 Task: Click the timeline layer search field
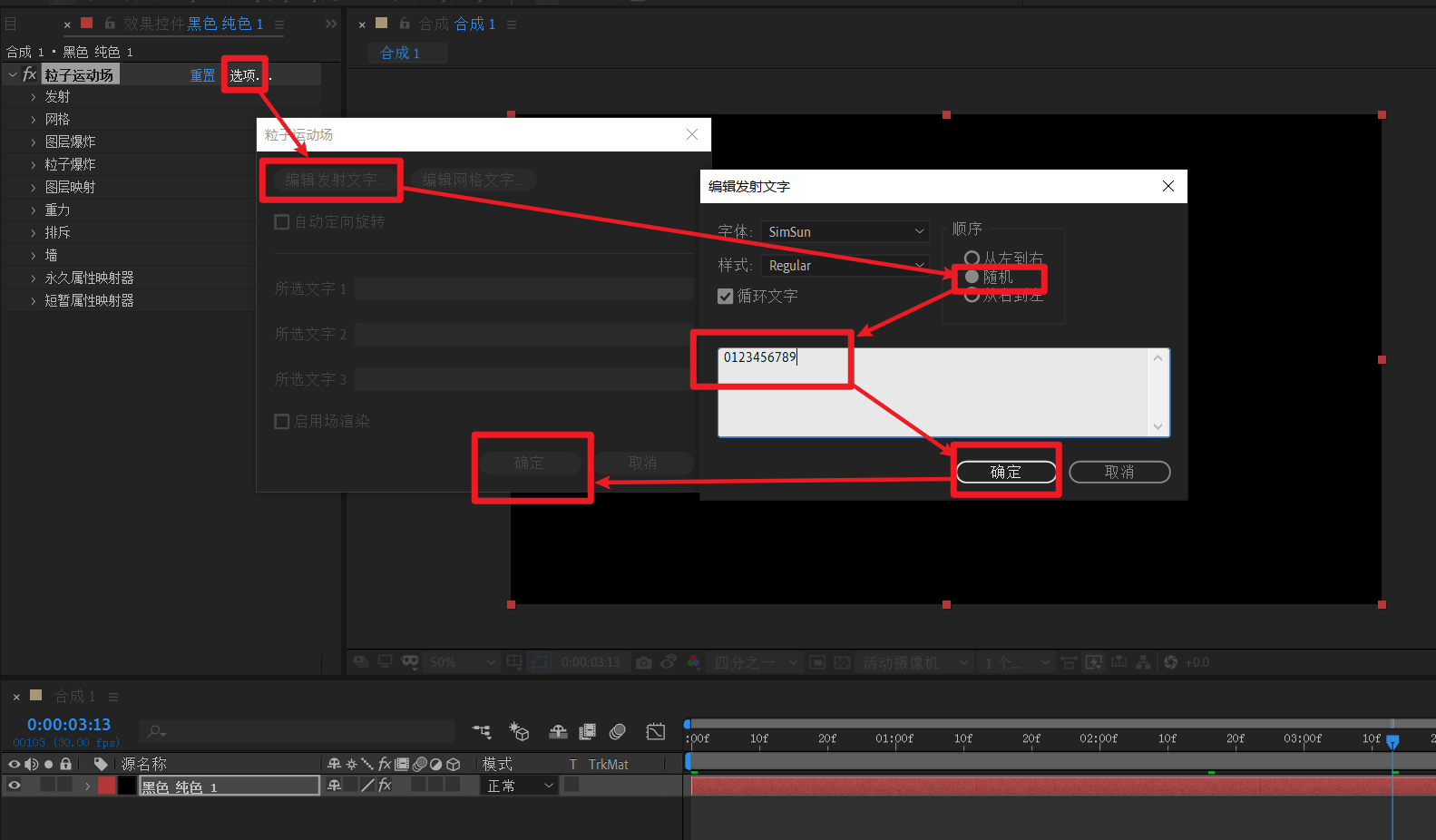(x=298, y=731)
